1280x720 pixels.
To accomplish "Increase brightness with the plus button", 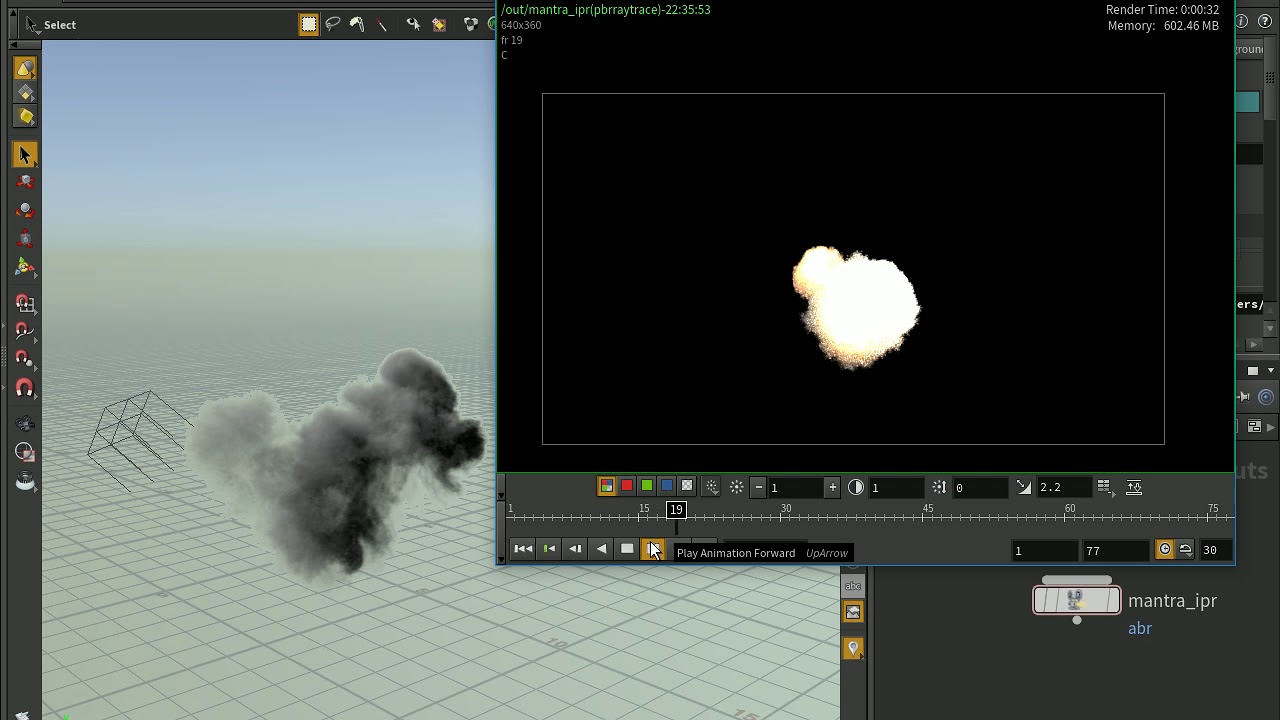I will coord(832,487).
